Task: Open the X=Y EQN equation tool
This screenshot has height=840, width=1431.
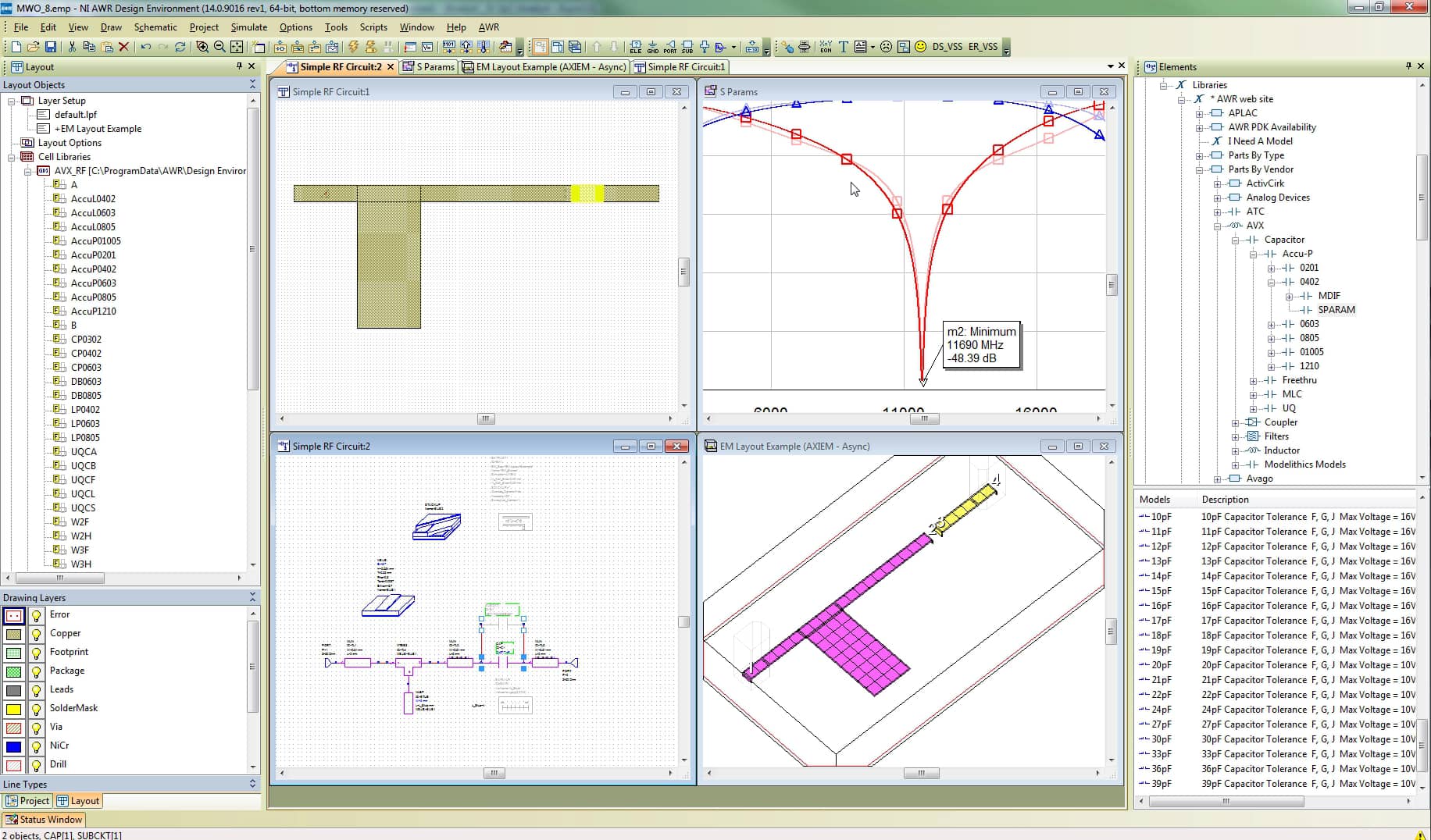Action: [826, 48]
